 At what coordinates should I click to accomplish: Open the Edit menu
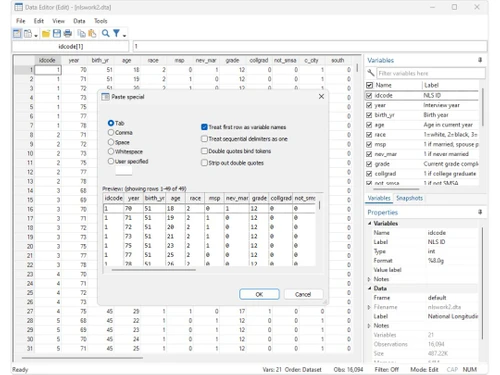pos(39,21)
